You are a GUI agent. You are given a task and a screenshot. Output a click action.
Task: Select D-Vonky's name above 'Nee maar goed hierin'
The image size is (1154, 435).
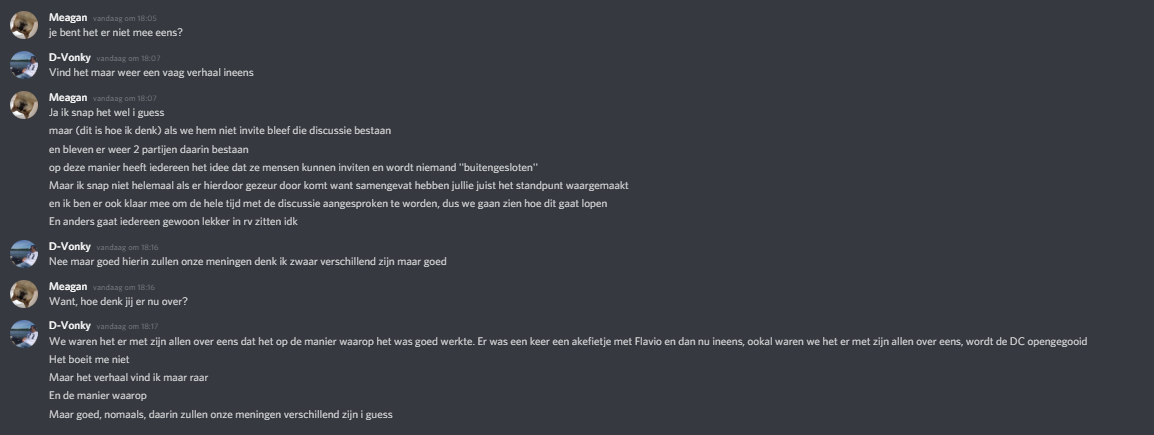coord(70,247)
